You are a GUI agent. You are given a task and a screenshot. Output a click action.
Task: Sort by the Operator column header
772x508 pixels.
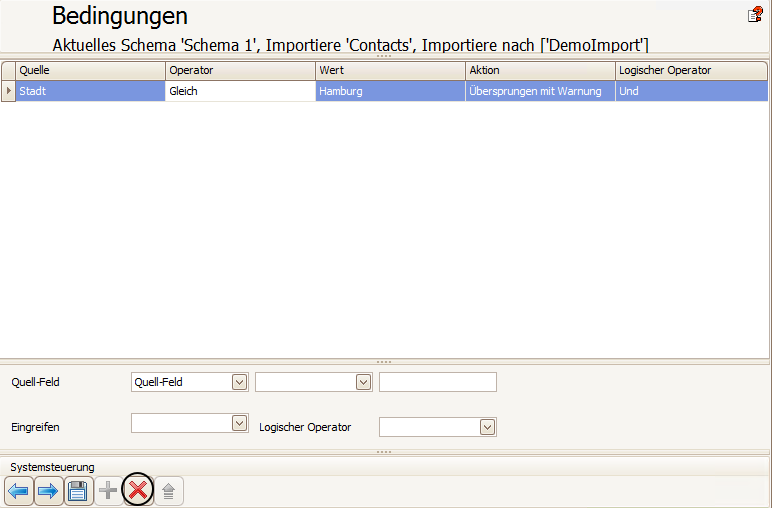(x=240, y=70)
